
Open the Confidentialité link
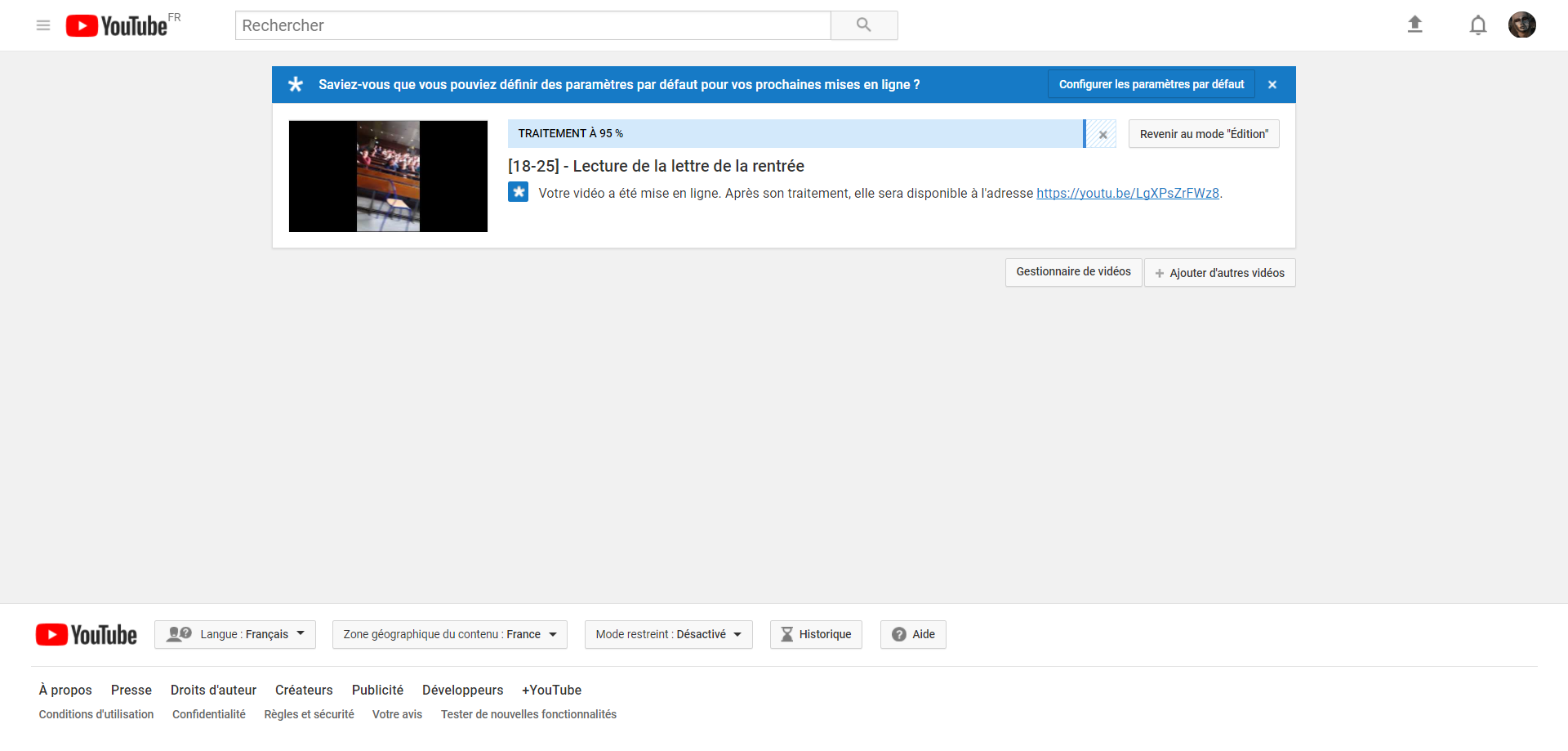pyautogui.click(x=209, y=715)
